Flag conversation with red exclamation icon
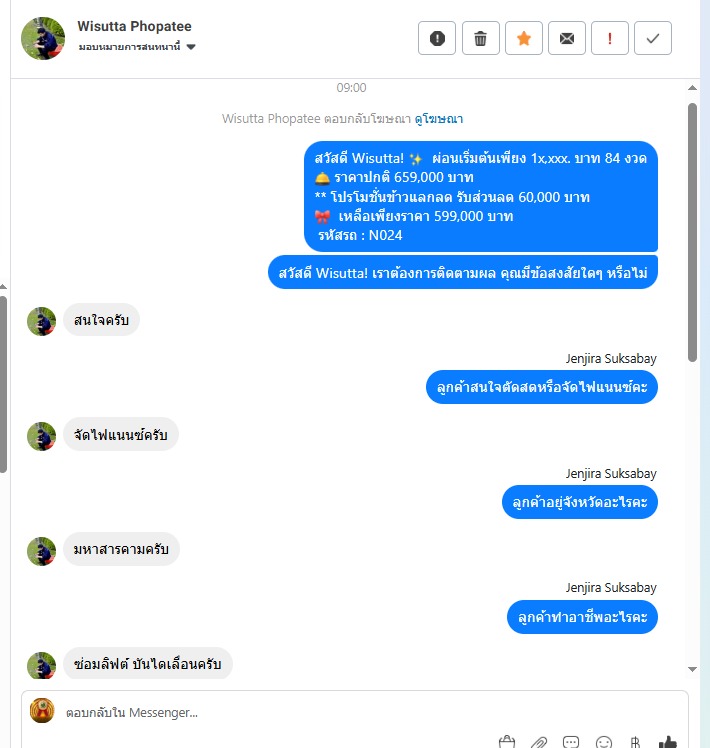Screen dimensions: 710x748 click(x=609, y=38)
